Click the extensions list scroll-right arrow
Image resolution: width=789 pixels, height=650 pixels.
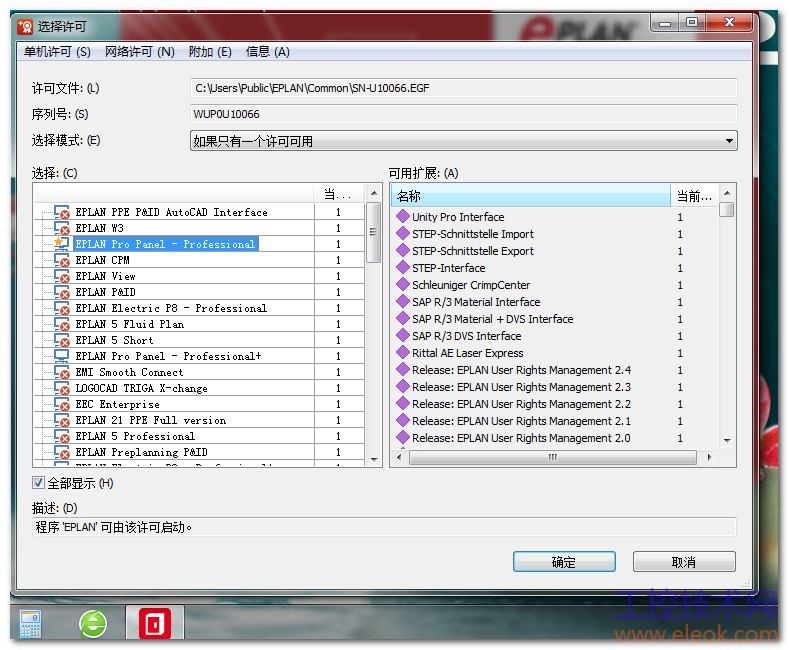(x=709, y=457)
